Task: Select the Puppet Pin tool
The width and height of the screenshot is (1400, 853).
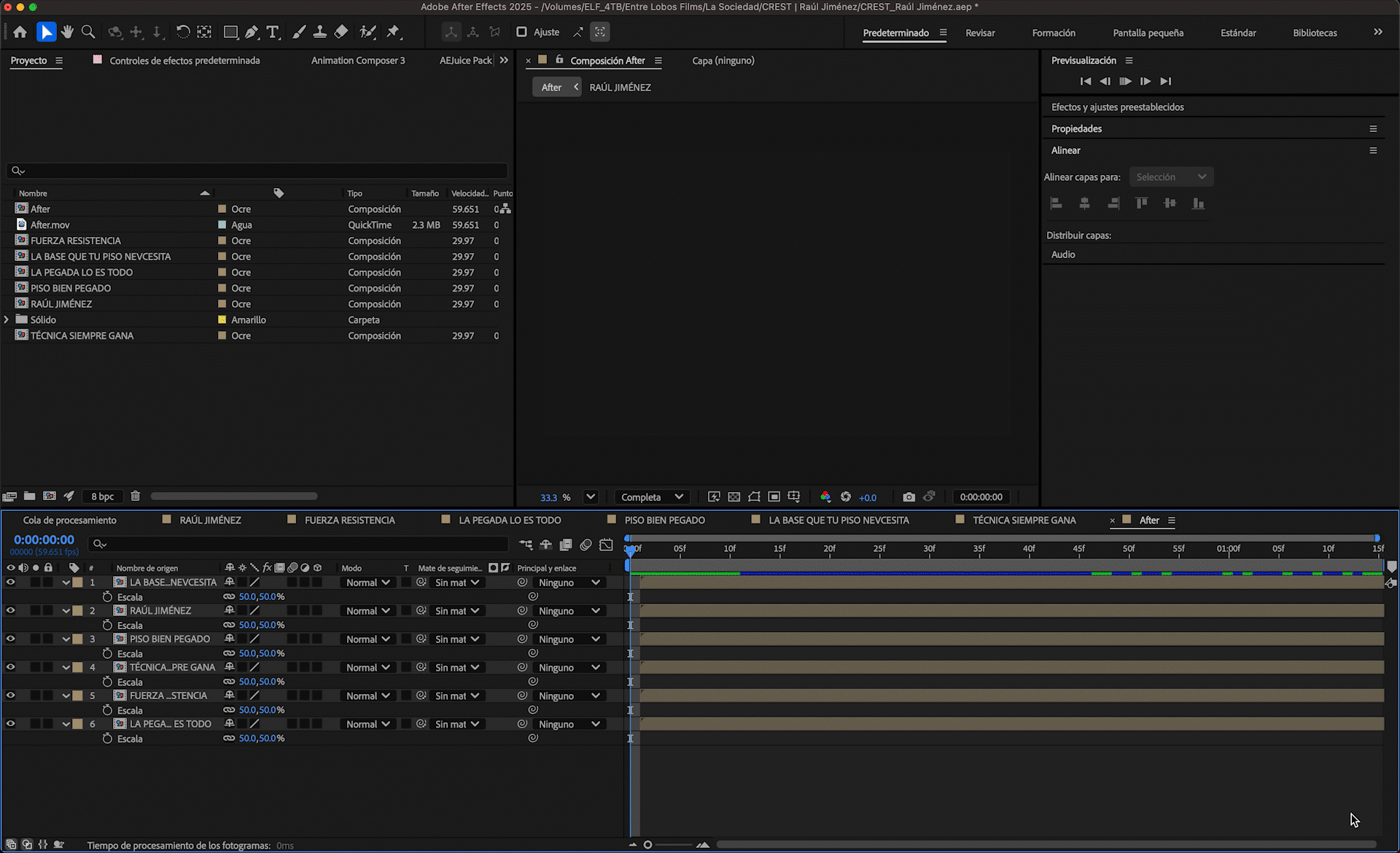Action: coord(393,32)
